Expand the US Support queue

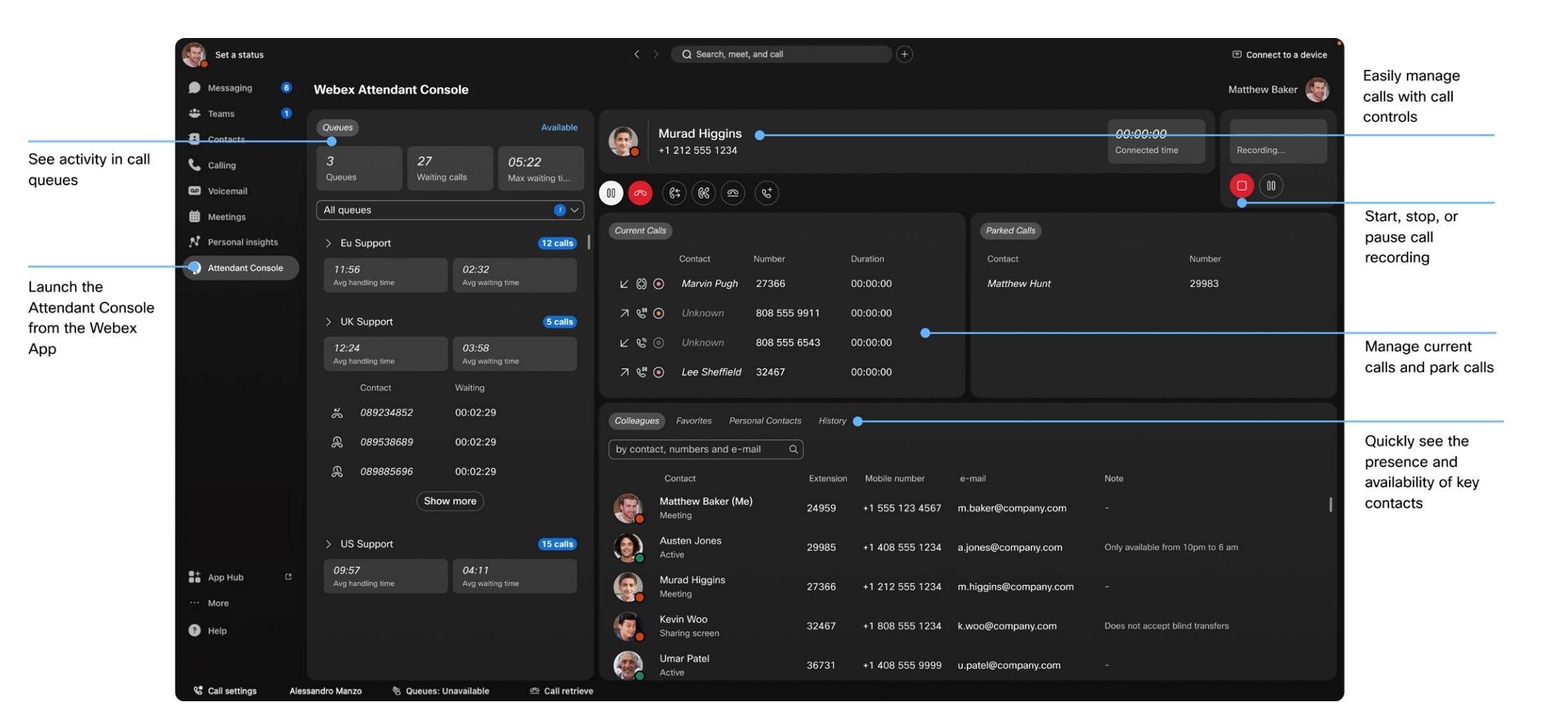(329, 544)
